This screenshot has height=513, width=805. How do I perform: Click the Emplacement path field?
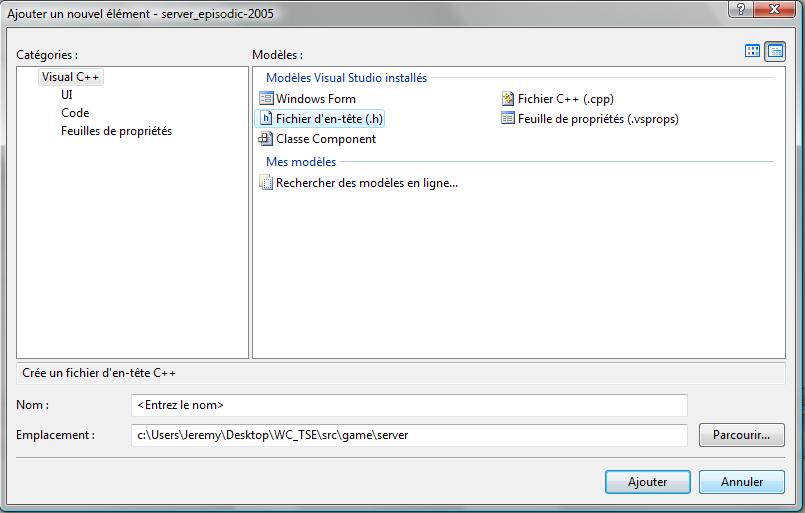409,435
